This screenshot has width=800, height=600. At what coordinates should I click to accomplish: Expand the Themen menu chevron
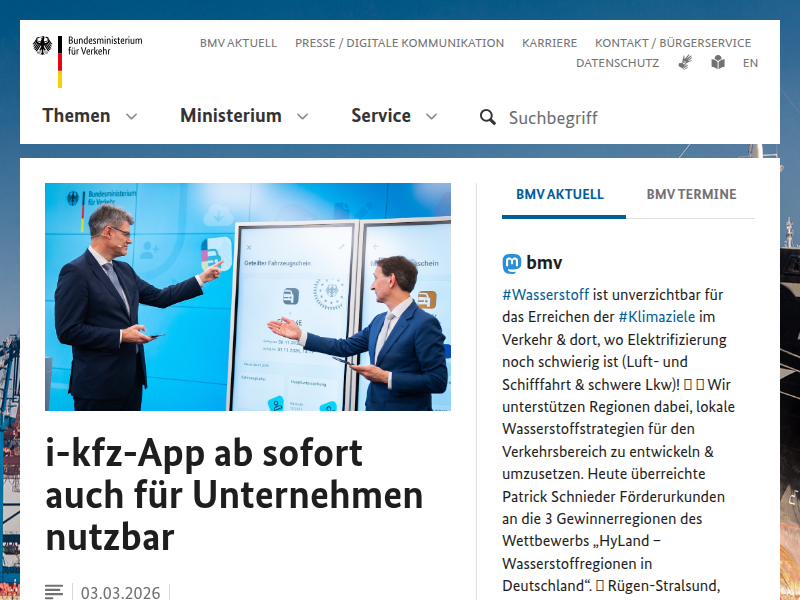pos(131,117)
